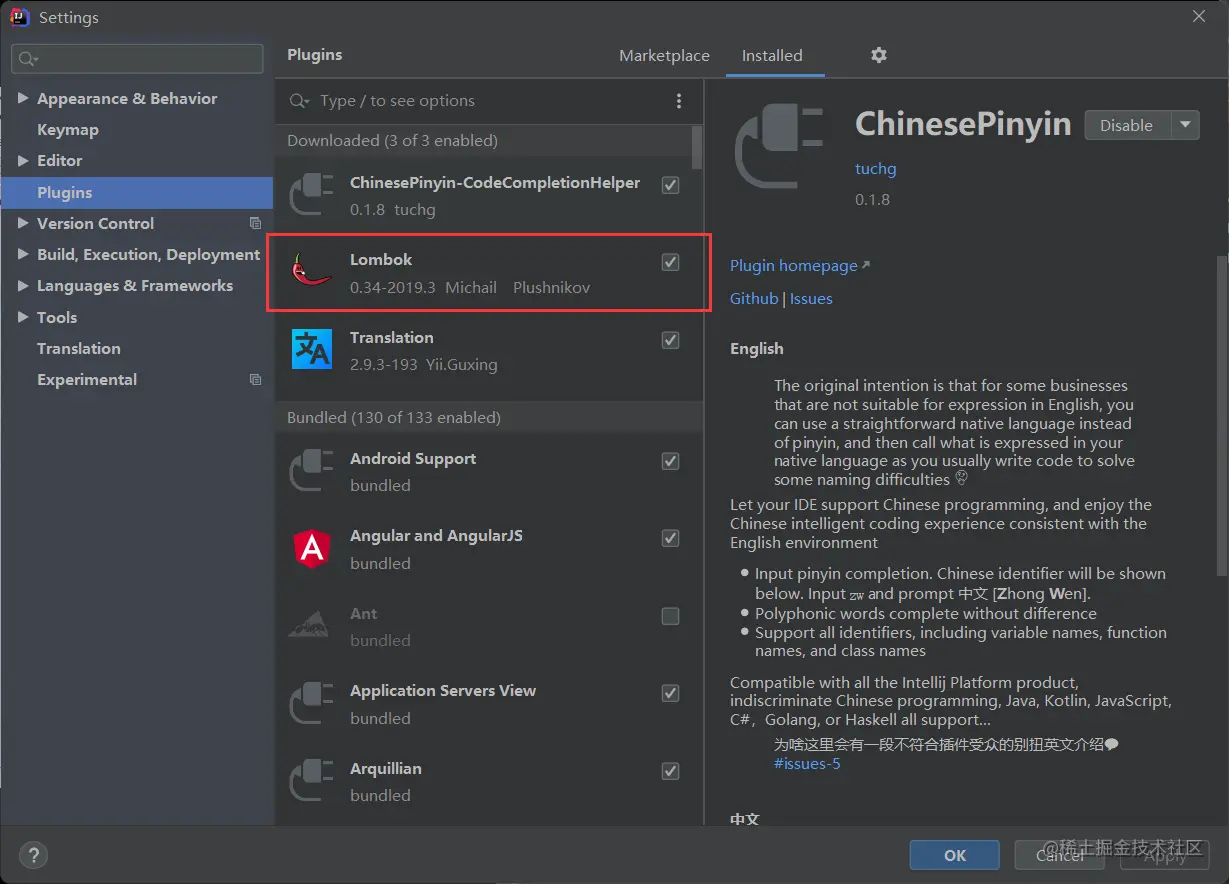Toggle the Arquillian plugin checkbox
Viewport: 1229px width, 884px height.
point(671,771)
